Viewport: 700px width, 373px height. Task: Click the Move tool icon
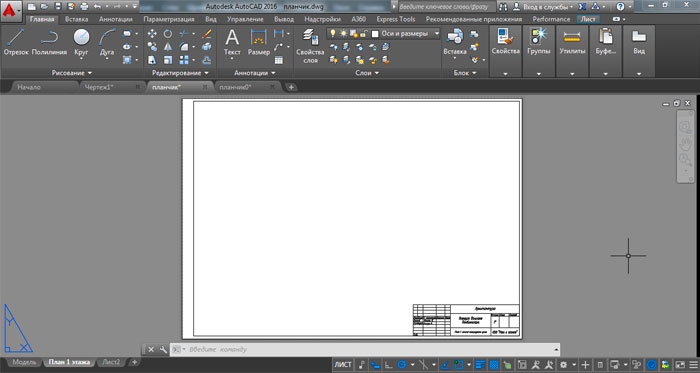pos(152,33)
